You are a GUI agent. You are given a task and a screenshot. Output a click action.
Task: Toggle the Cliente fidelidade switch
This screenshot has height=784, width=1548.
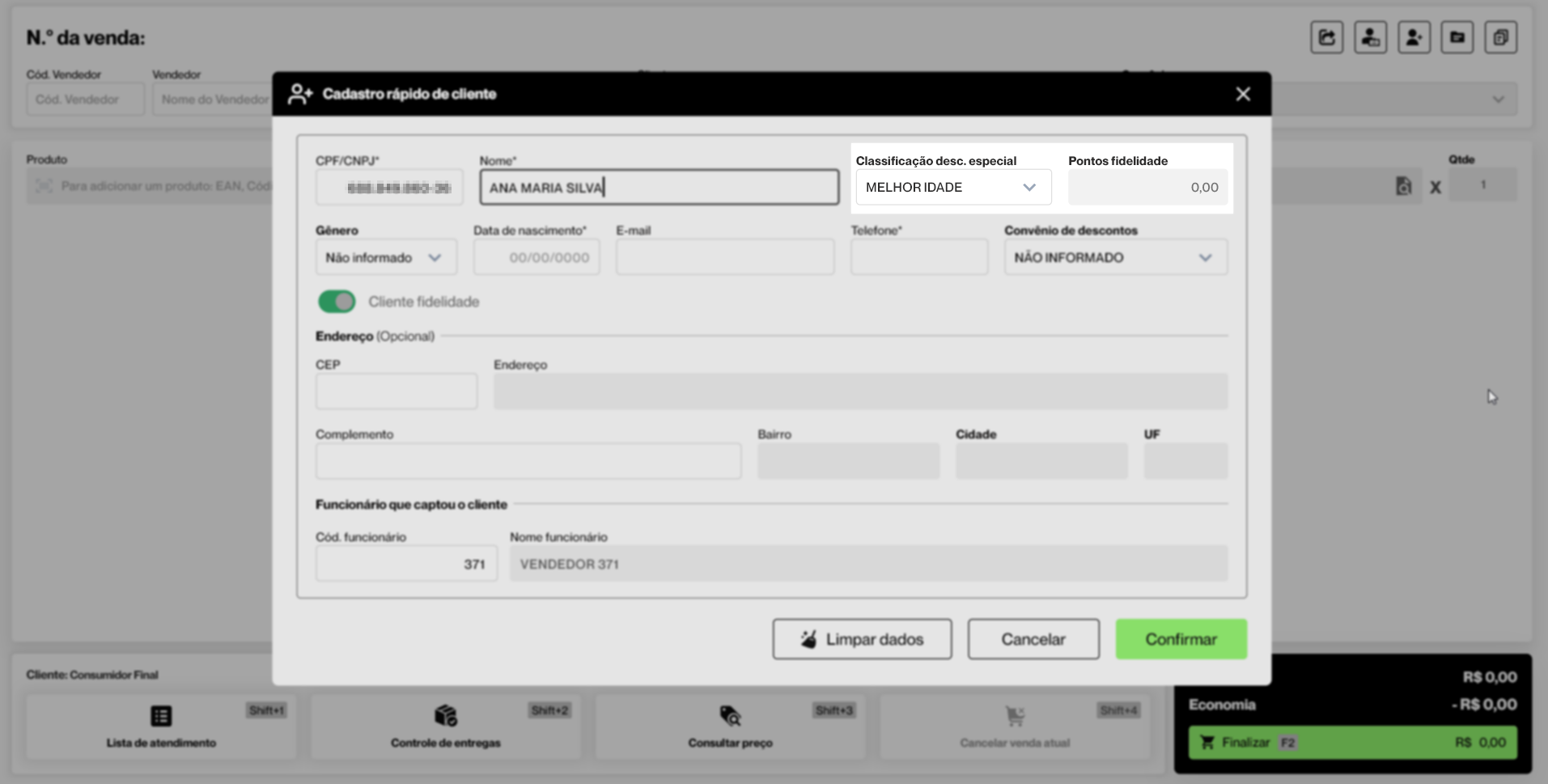point(337,302)
